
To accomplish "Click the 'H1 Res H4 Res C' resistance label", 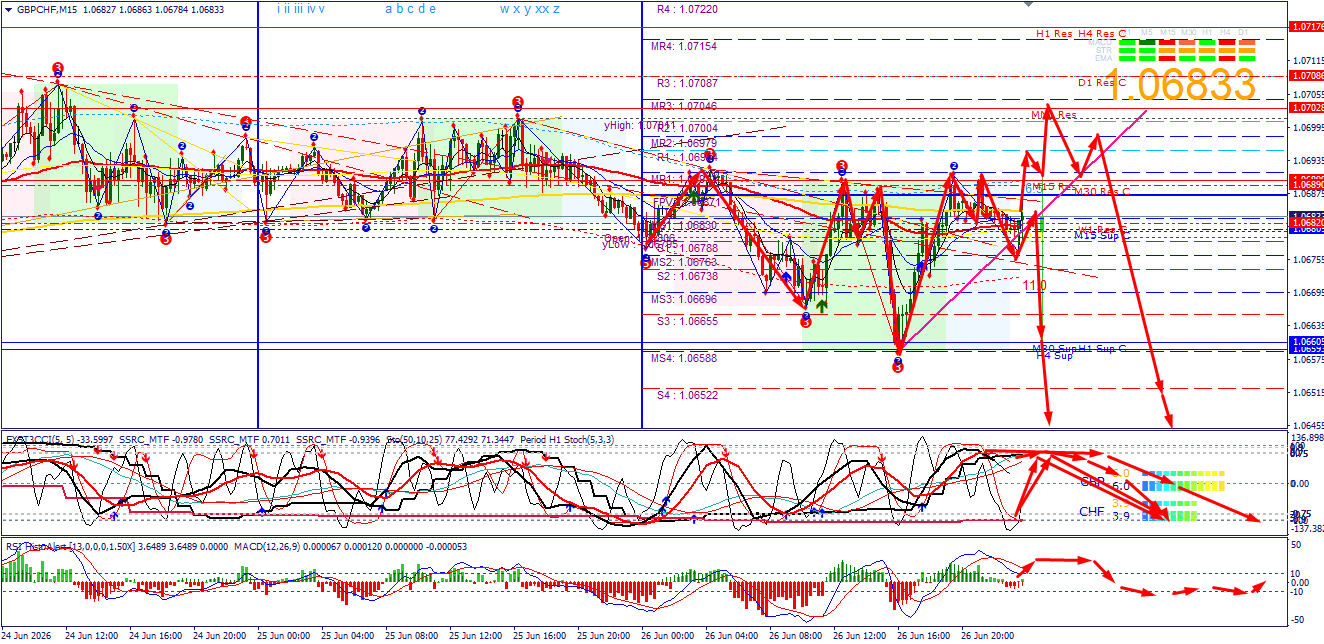I will pos(1080,34).
